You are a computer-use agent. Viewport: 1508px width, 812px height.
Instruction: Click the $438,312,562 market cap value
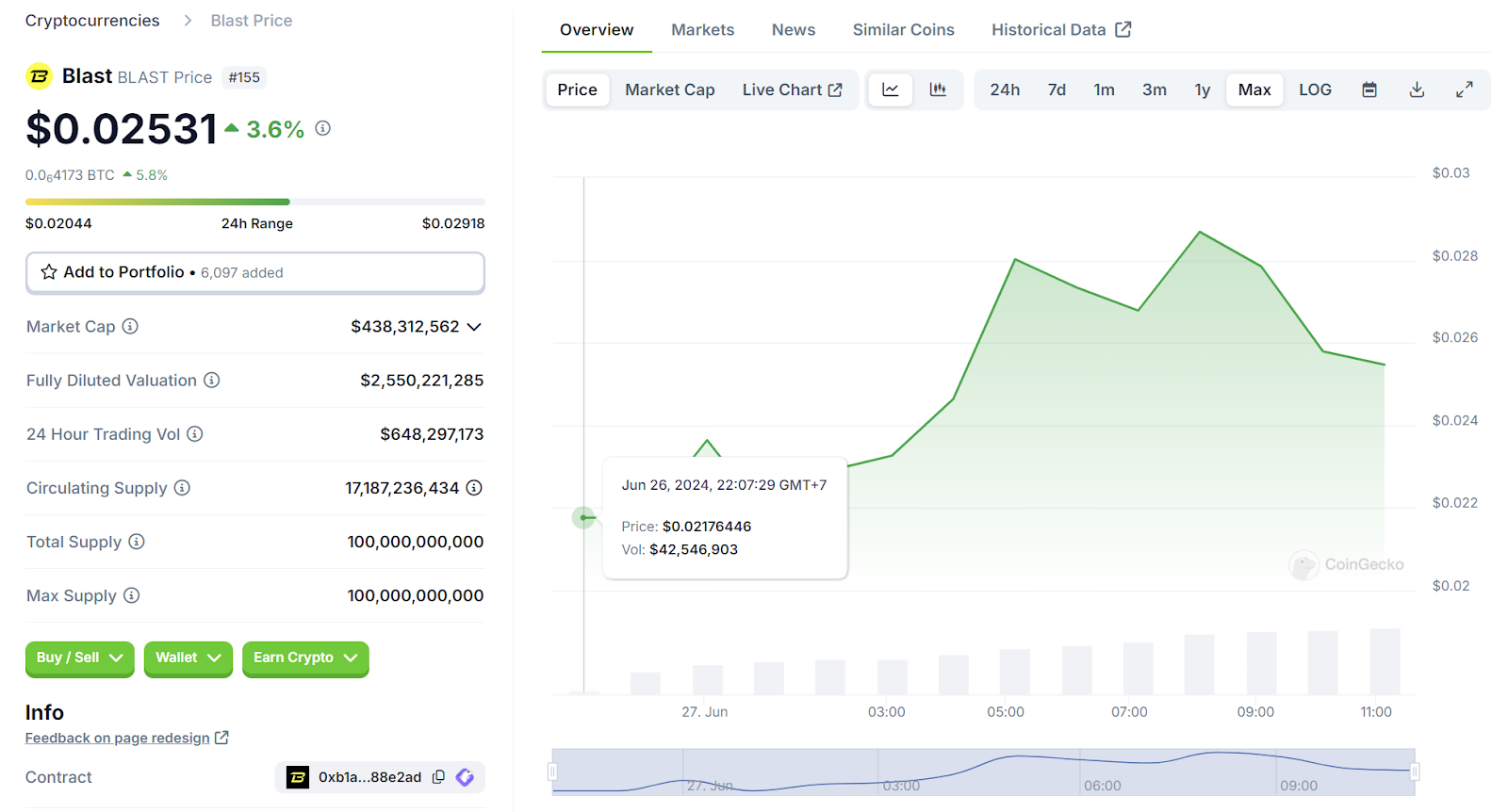(x=405, y=327)
